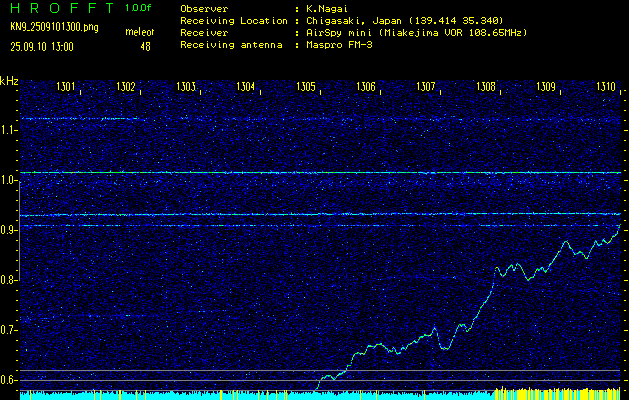Select the observer name K.Nagai

328,8
